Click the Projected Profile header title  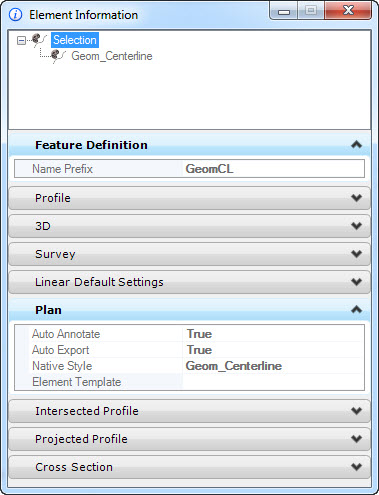coord(81,439)
